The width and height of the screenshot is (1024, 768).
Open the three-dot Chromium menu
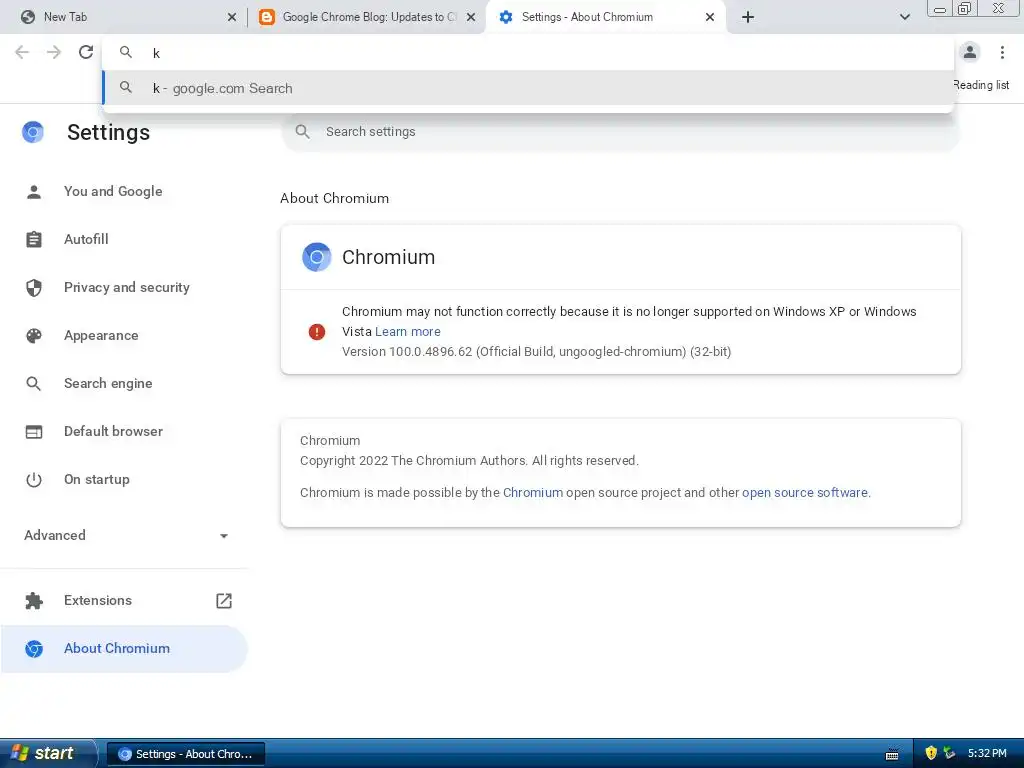pos(1002,52)
